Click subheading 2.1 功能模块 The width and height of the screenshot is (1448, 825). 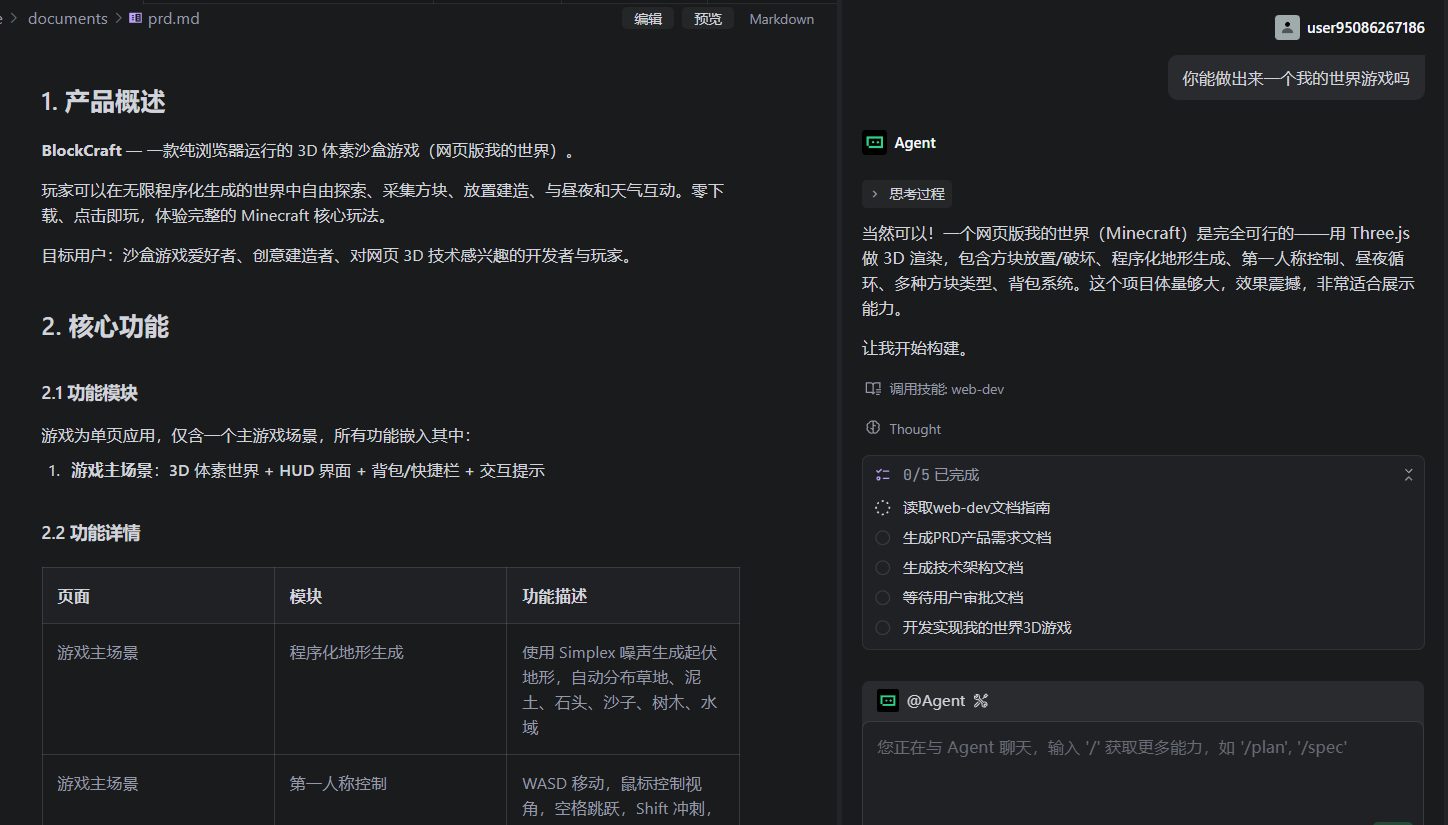click(x=89, y=393)
